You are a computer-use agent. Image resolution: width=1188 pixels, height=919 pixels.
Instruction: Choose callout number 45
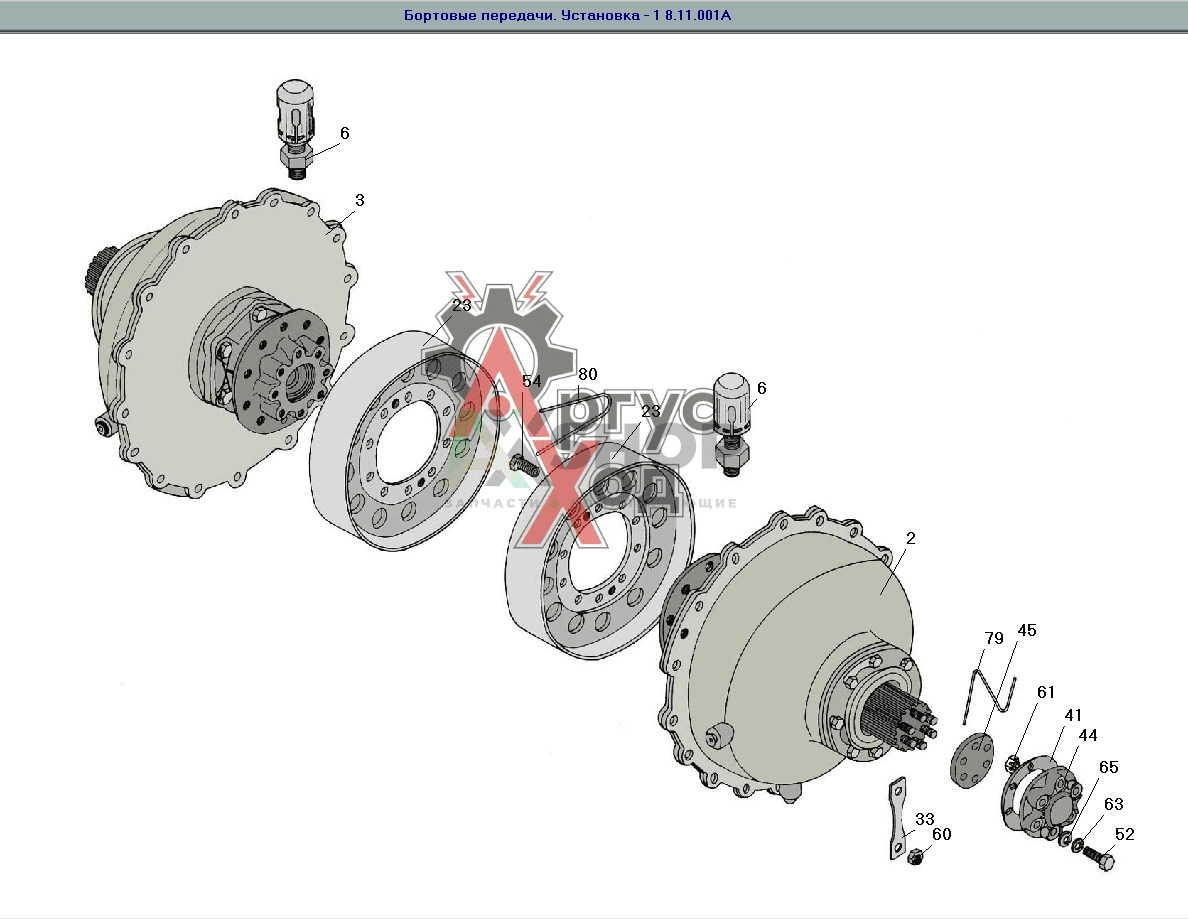1027,630
